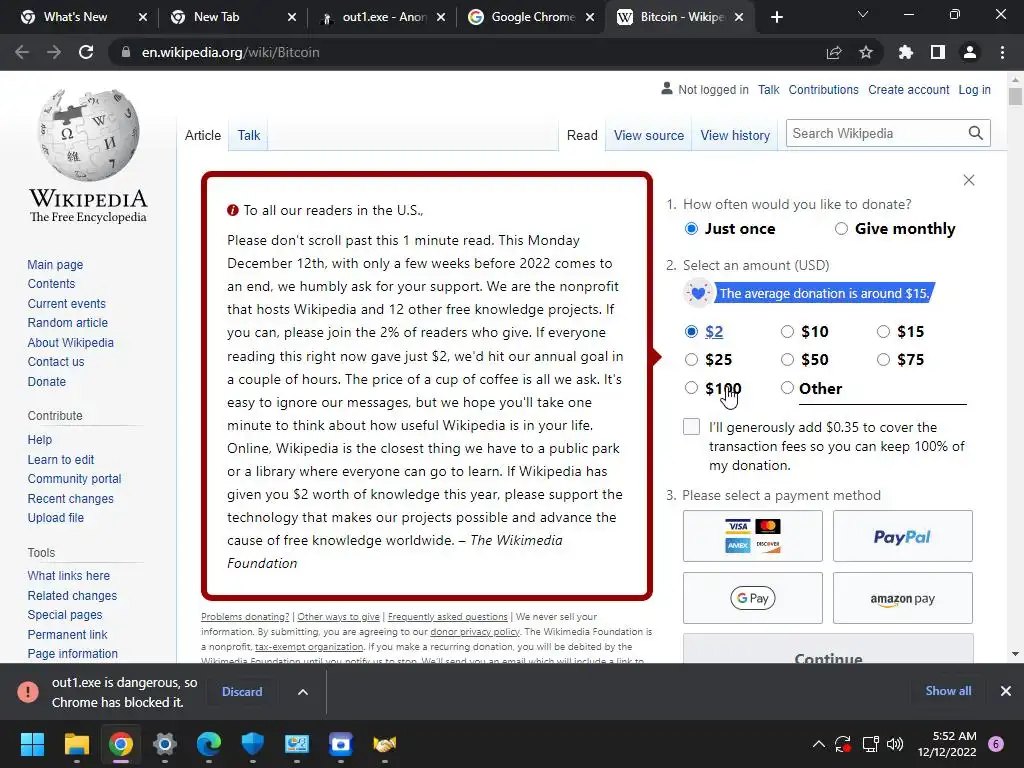Discard the blocked out1.exe download
Screen dimensions: 1024x768
[x=242, y=692]
